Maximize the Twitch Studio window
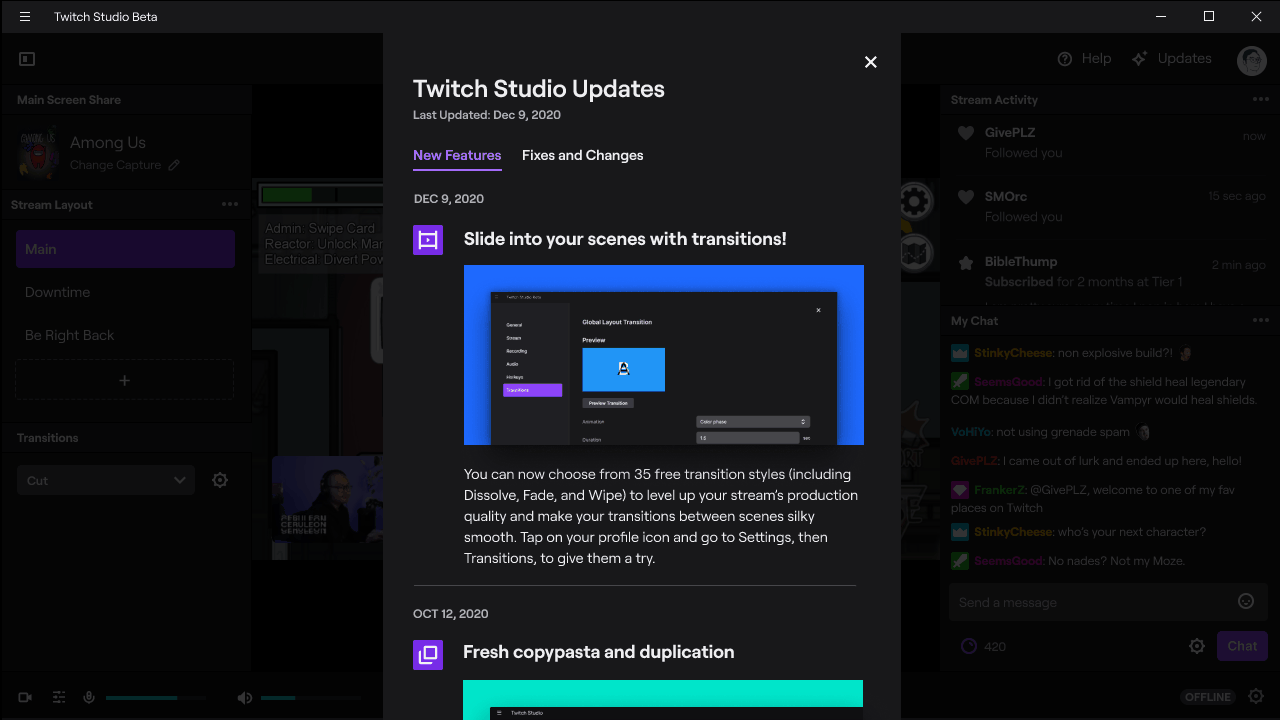1280x720 pixels. tap(1209, 17)
